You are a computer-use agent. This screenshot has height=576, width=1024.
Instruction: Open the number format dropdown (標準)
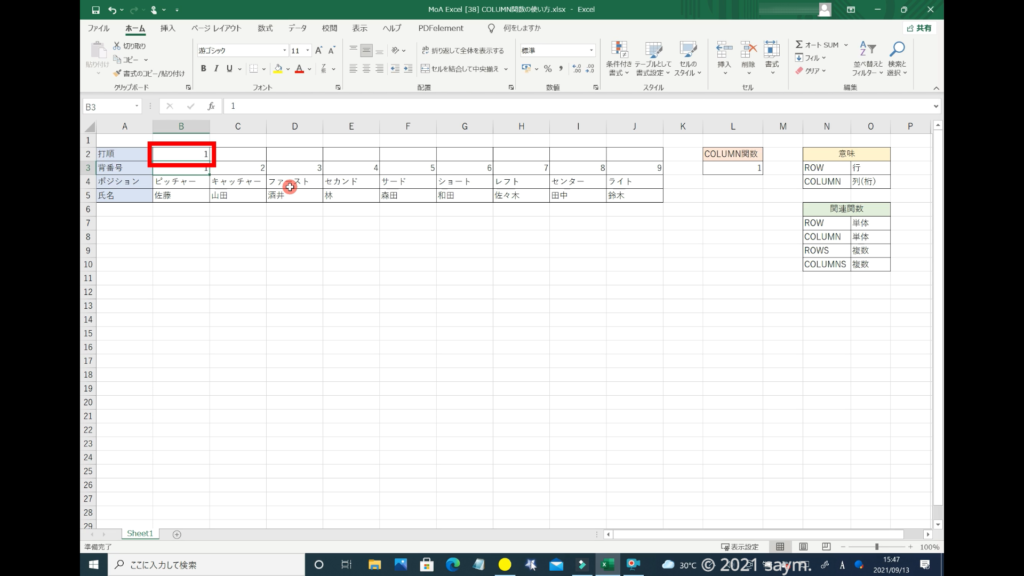click(593, 50)
